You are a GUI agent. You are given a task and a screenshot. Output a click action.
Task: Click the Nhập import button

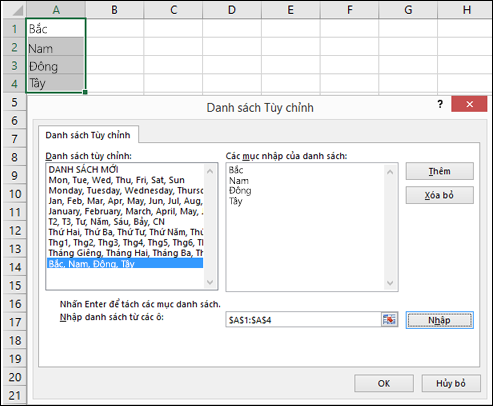(439, 320)
